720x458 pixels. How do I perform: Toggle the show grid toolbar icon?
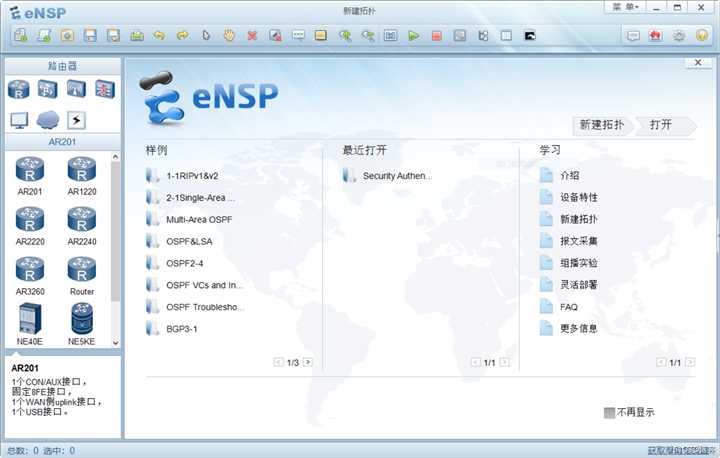click(506, 35)
